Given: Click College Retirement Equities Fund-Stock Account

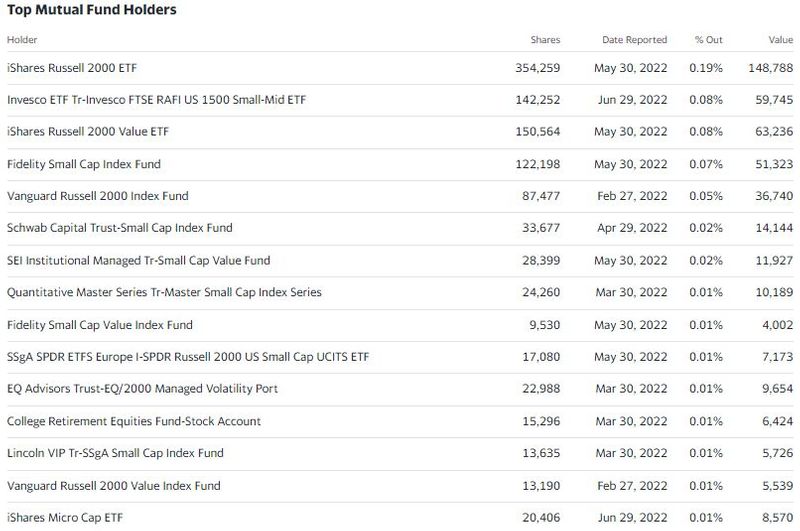Looking at the screenshot, I should coord(134,421).
